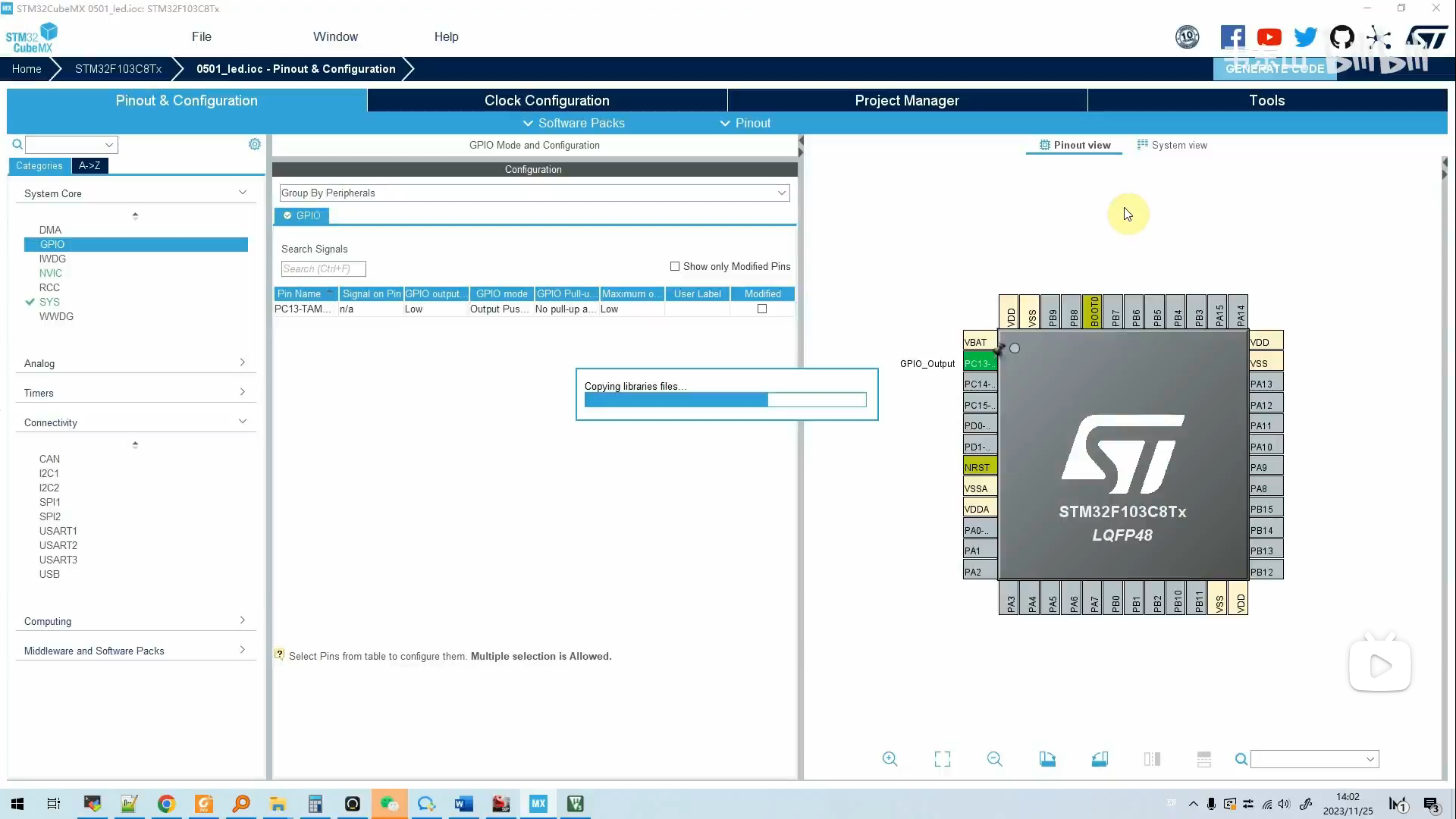The height and width of the screenshot is (819, 1456).
Task: Click the GENERATE CODE button
Action: point(1275,68)
